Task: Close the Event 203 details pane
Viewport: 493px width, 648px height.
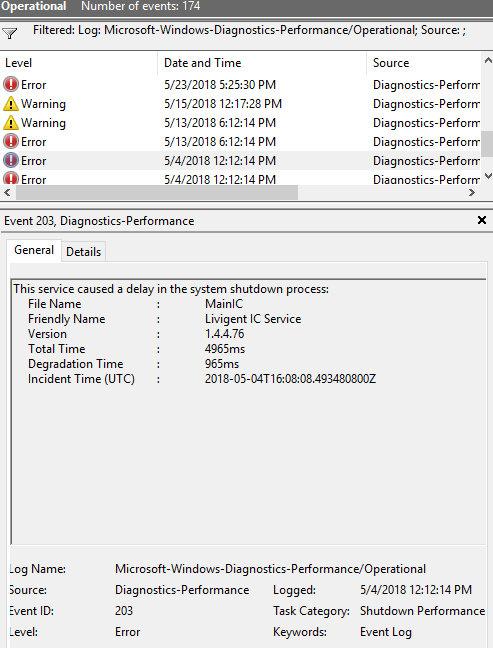Action: 482,220
